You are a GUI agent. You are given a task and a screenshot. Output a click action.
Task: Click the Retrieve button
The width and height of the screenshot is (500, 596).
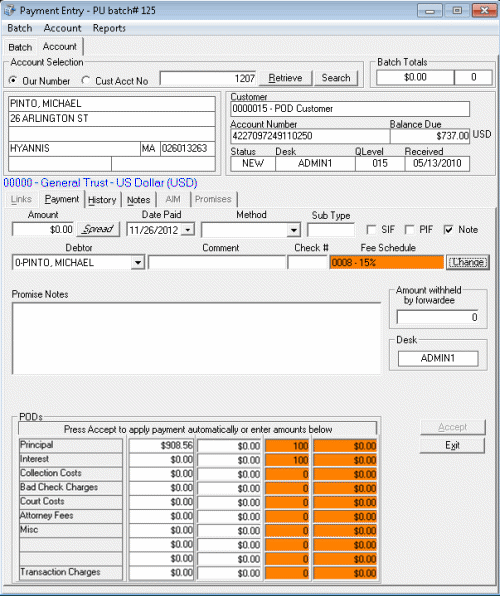pos(286,78)
